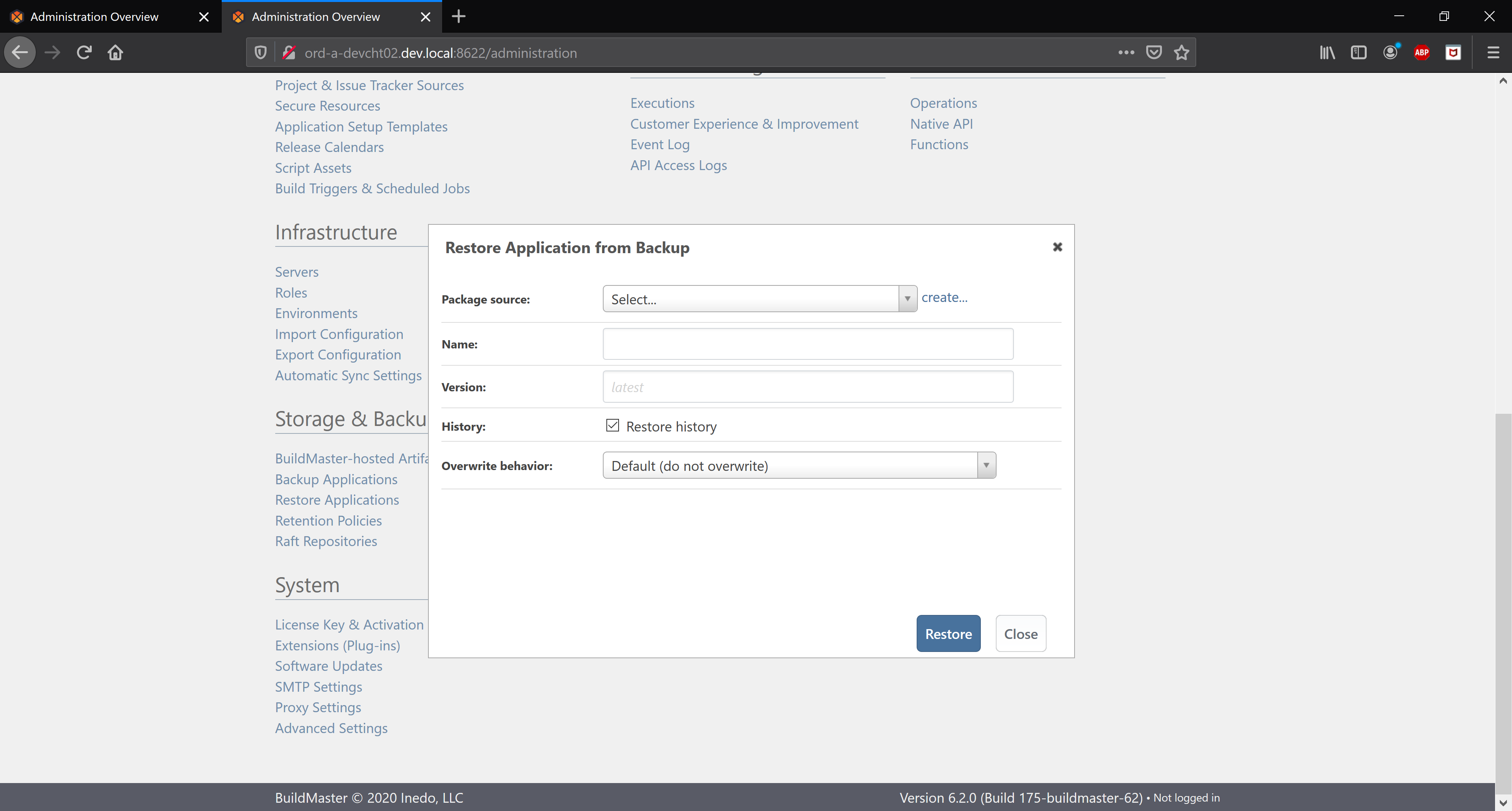1512x811 pixels.
Task: Bookmark this page with the star icon
Action: (1182, 53)
